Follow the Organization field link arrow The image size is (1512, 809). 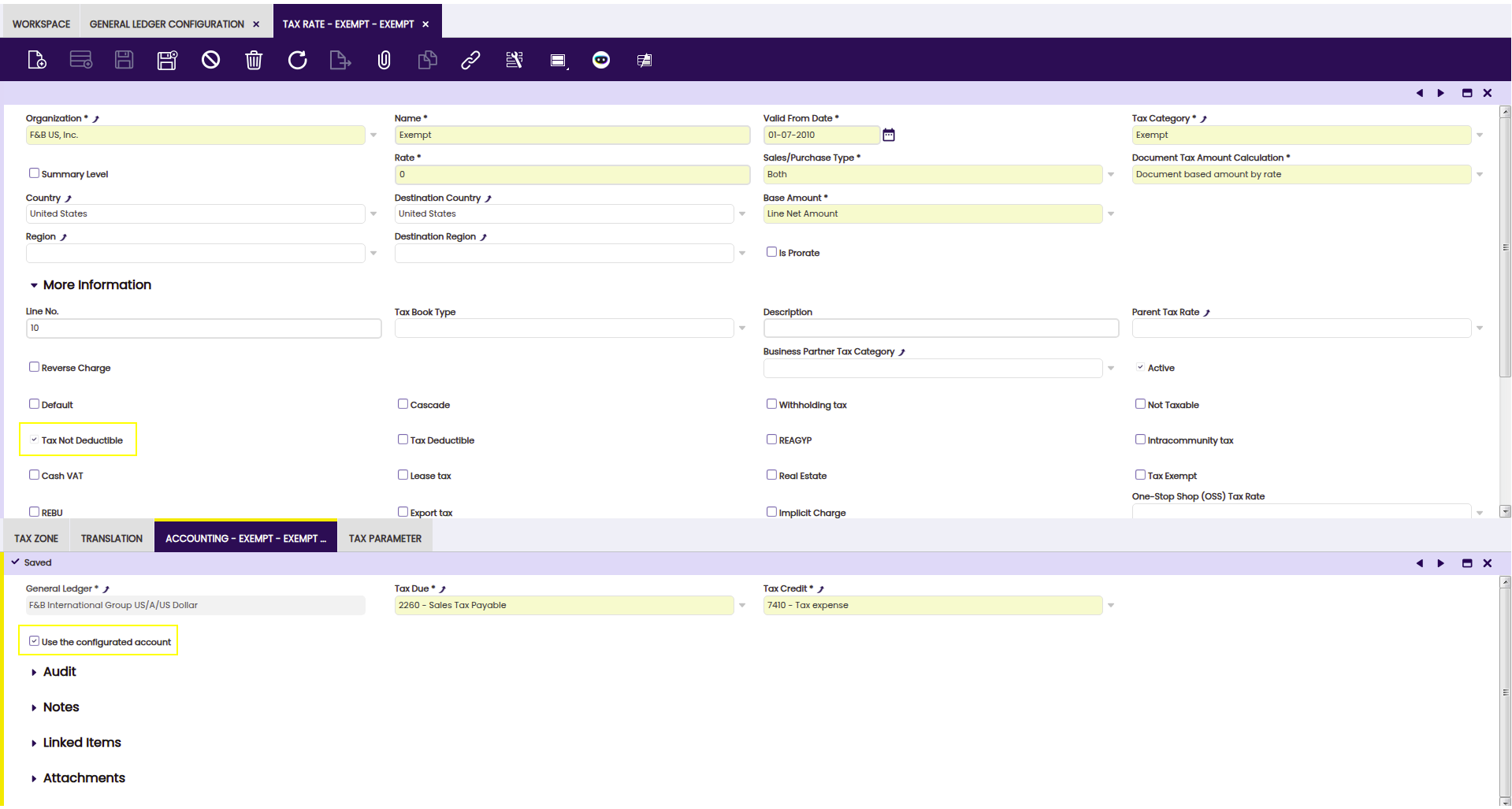pos(96,119)
